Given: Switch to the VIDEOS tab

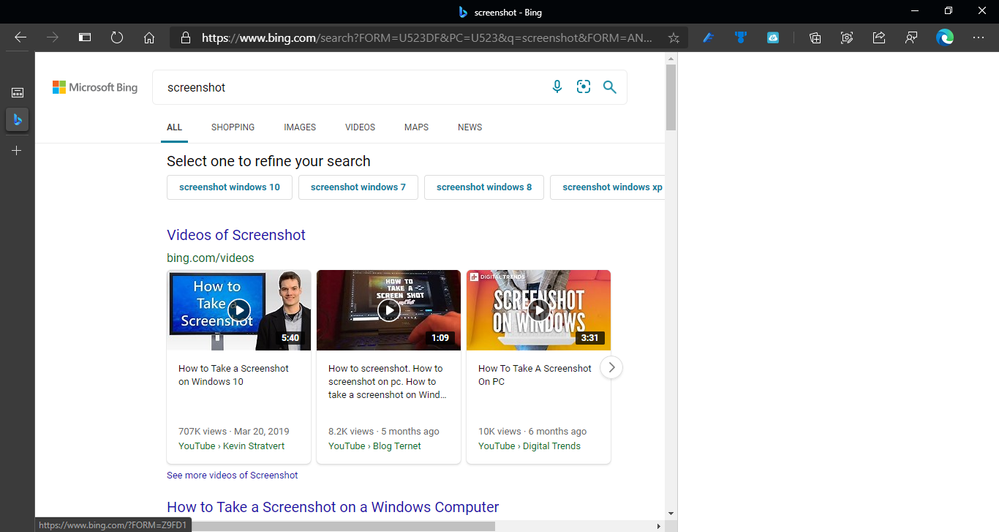Looking at the screenshot, I should click(x=360, y=127).
